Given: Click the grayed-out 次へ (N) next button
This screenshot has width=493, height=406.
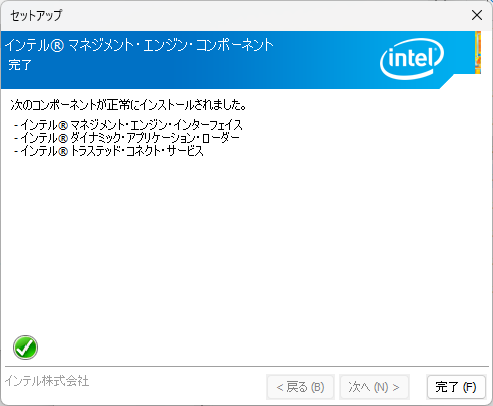Looking at the screenshot, I should pyautogui.click(x=374, y=387).
